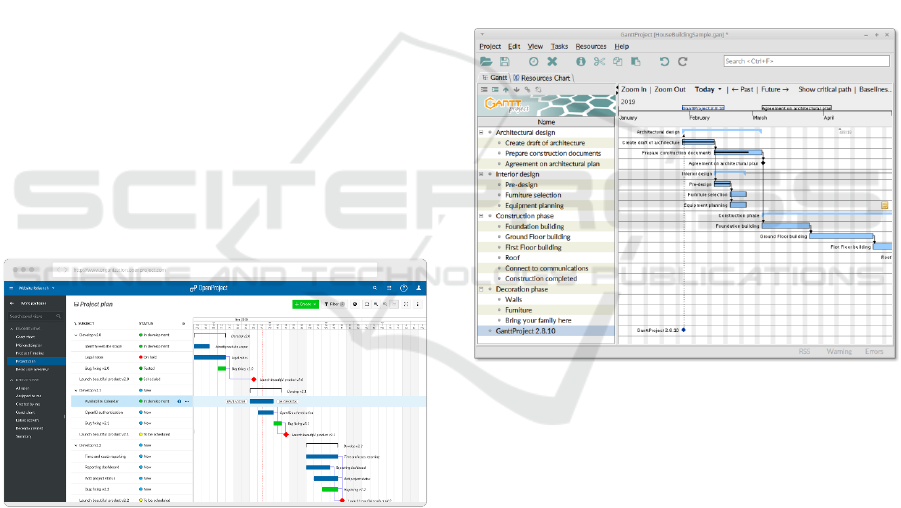Select Create draft of architecture bar
This screenshot has width=901, height=508.
point(699,142)
